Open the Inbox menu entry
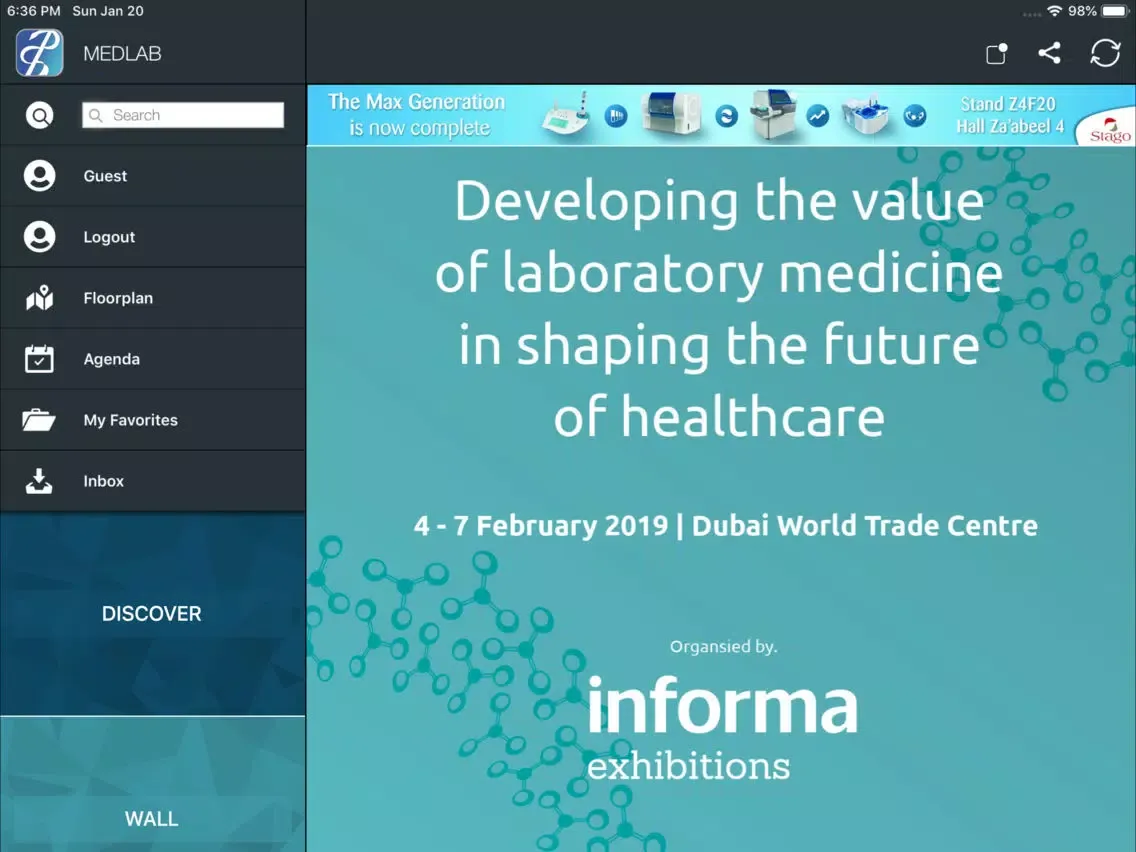This screenshot has height=852, width=1136. click(104, 481)
